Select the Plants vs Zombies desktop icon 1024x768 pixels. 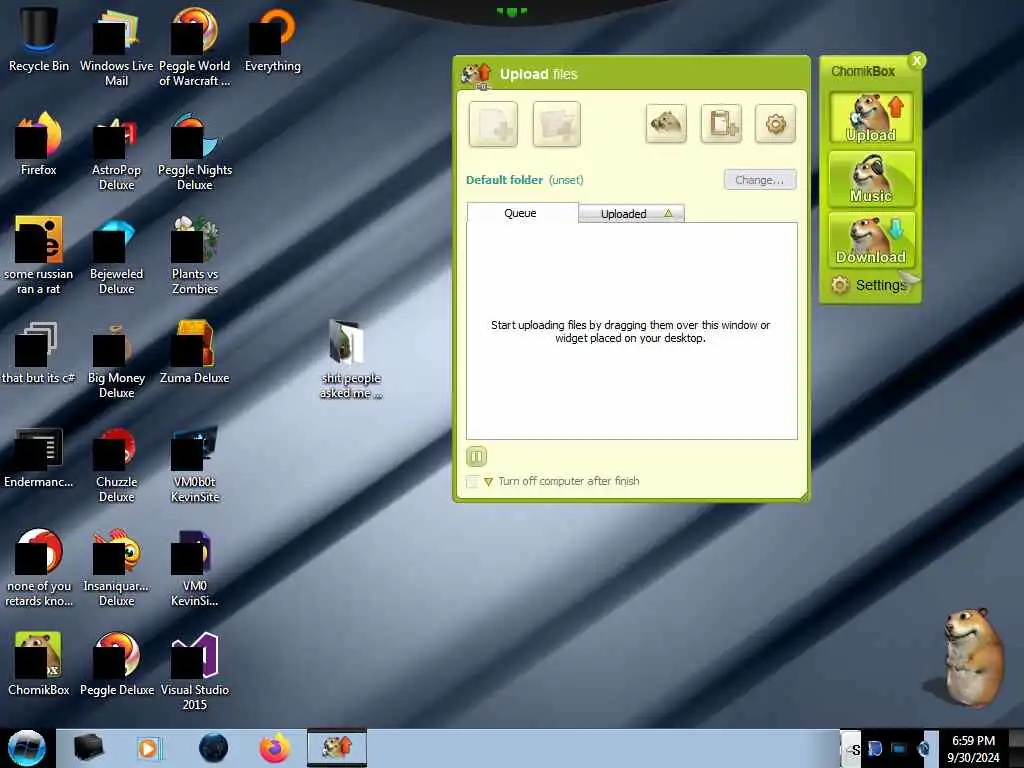click(195, 255)
